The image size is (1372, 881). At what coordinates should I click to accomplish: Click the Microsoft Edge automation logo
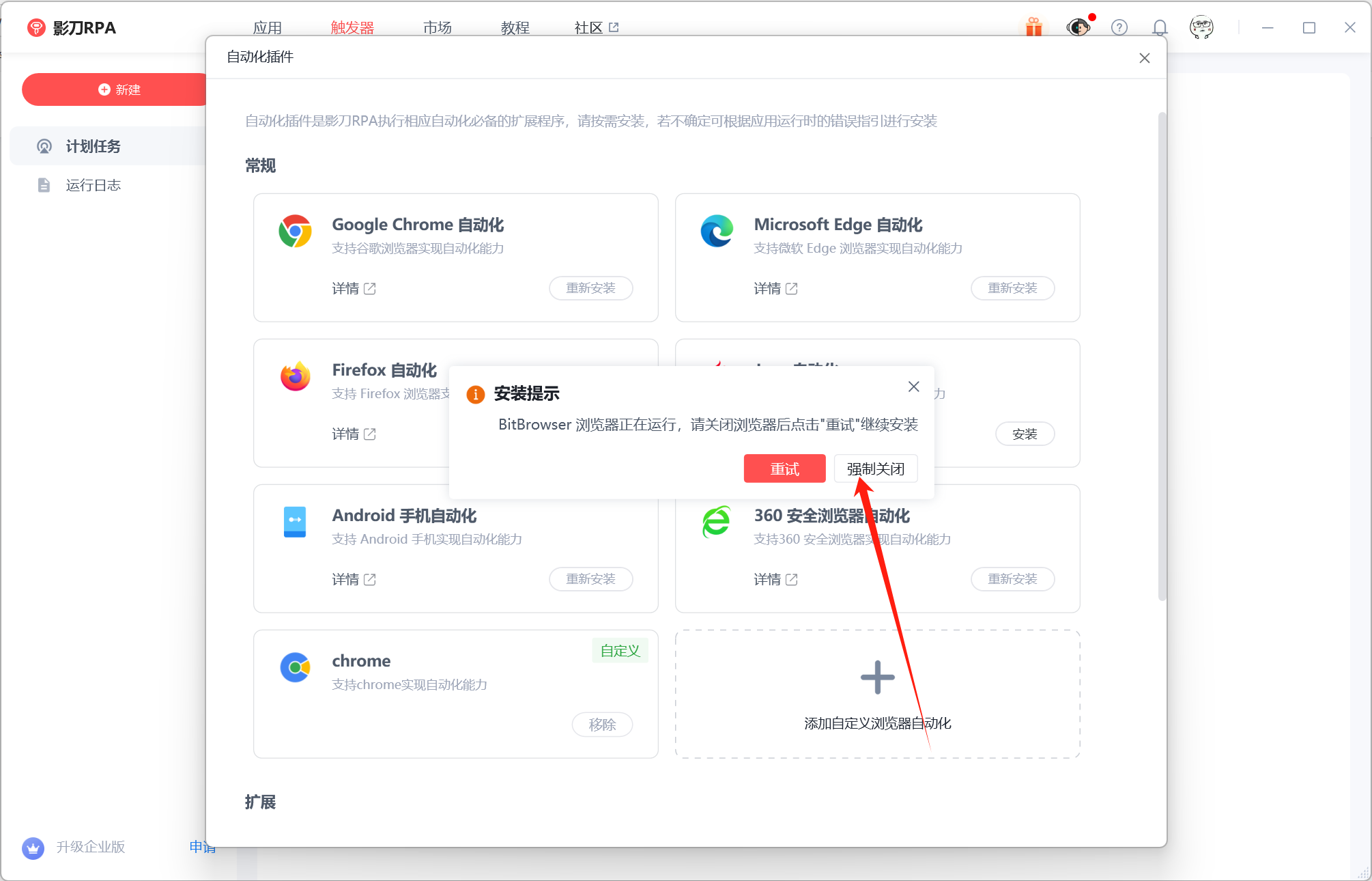tap(717, 232)
